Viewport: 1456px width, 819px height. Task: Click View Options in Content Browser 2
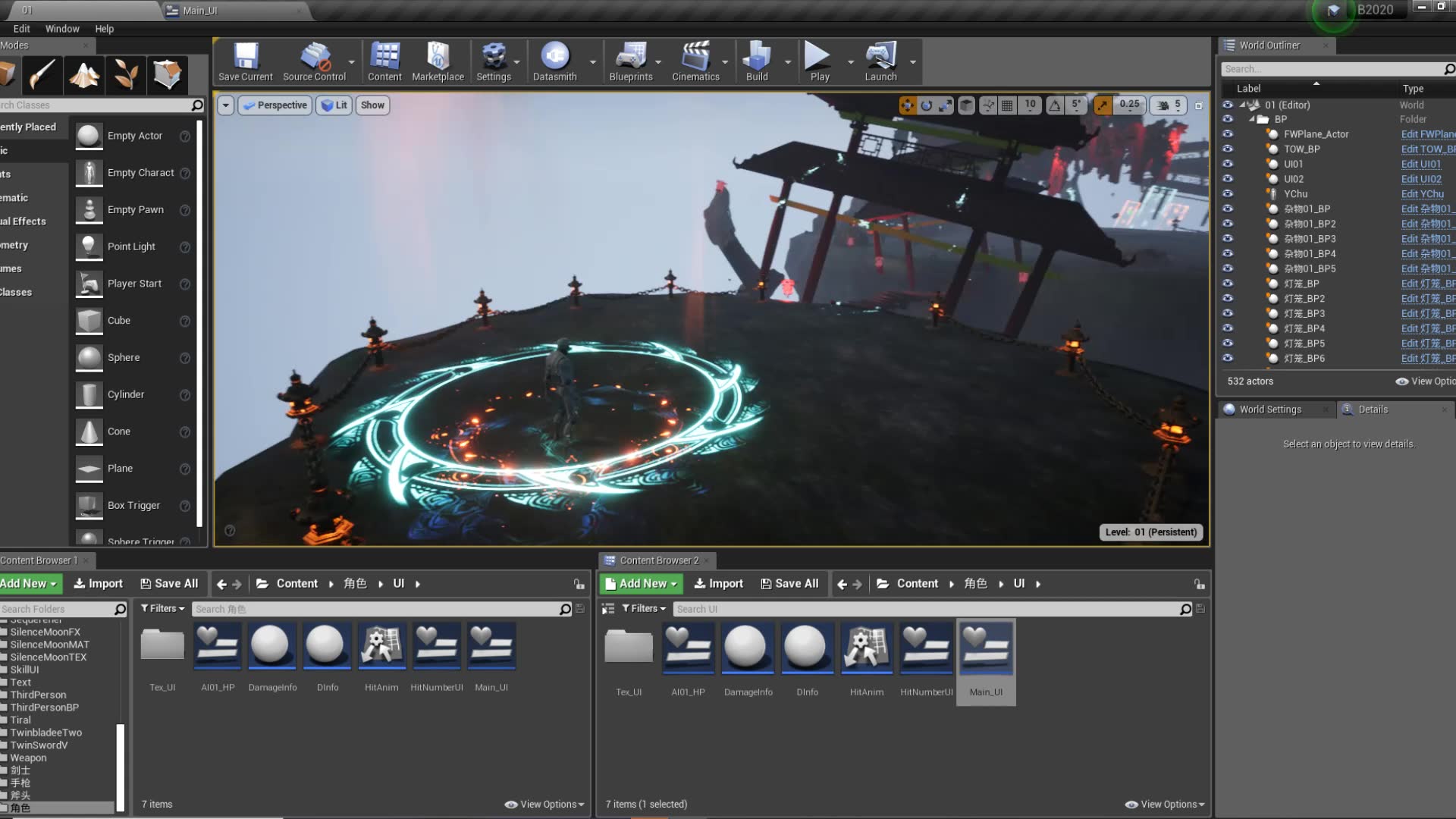[x=1165, y=804]
